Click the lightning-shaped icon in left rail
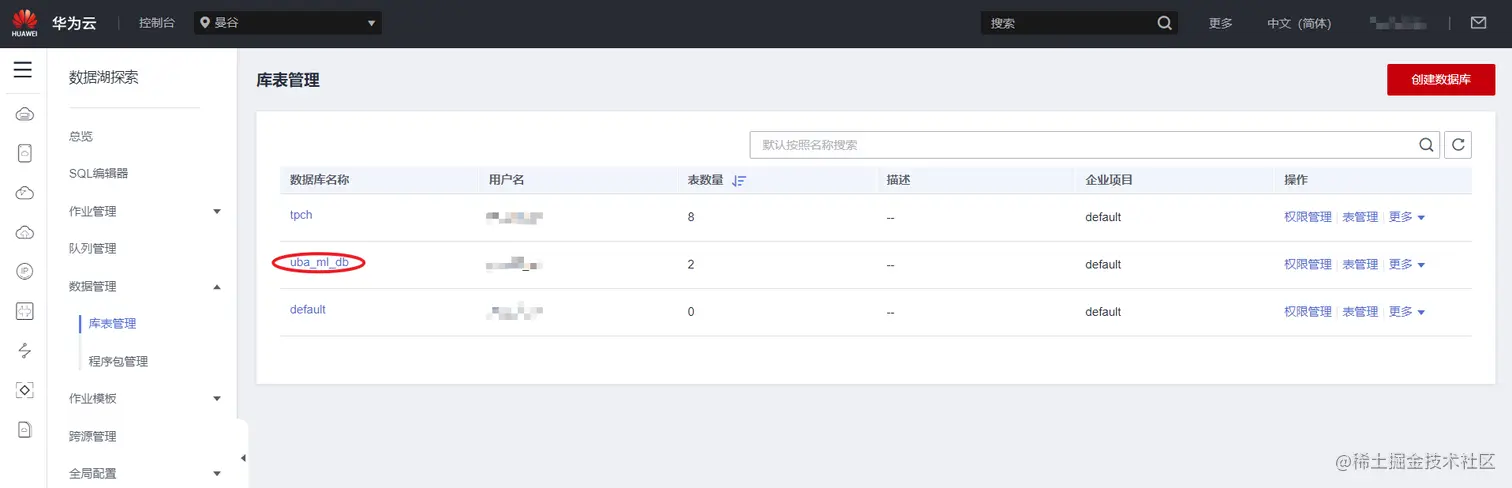Viewport: 1512px width, 488px height. click(25, 350)
